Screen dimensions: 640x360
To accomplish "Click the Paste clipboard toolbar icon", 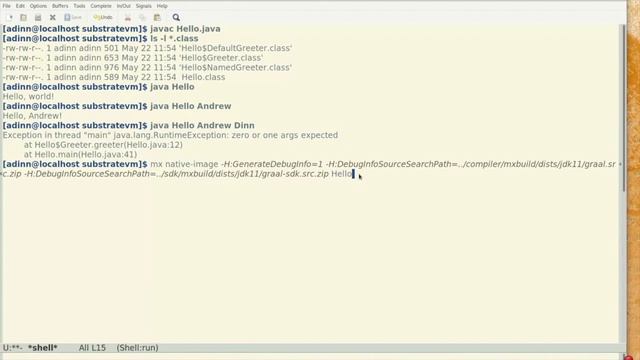I will point(157,18).
